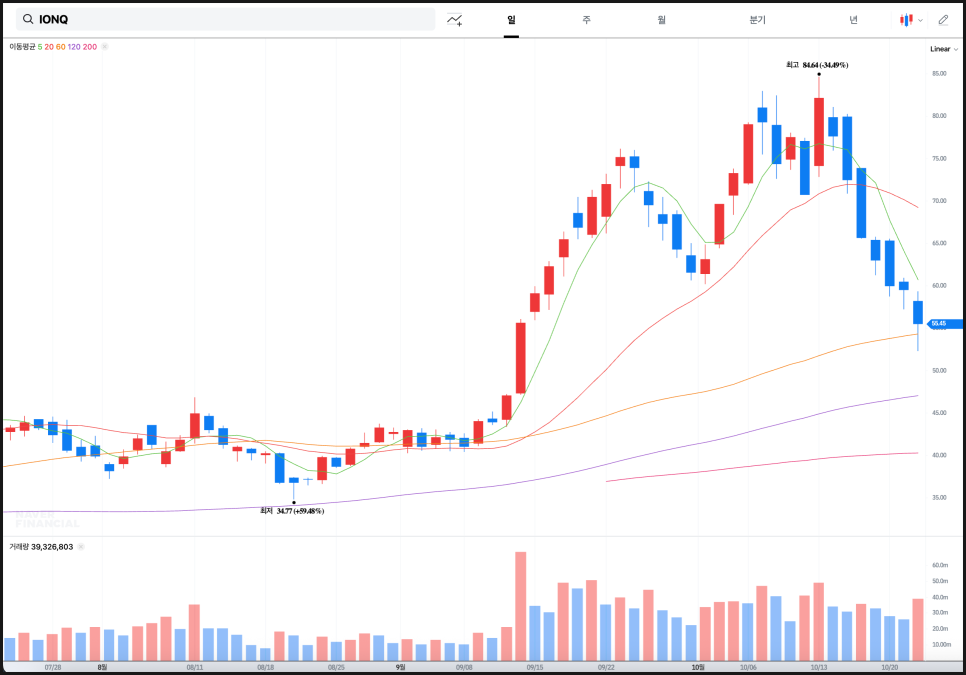The image size is (966, 675).
Task: Toggle the 200-day moving average label
Action: point(90,47)
